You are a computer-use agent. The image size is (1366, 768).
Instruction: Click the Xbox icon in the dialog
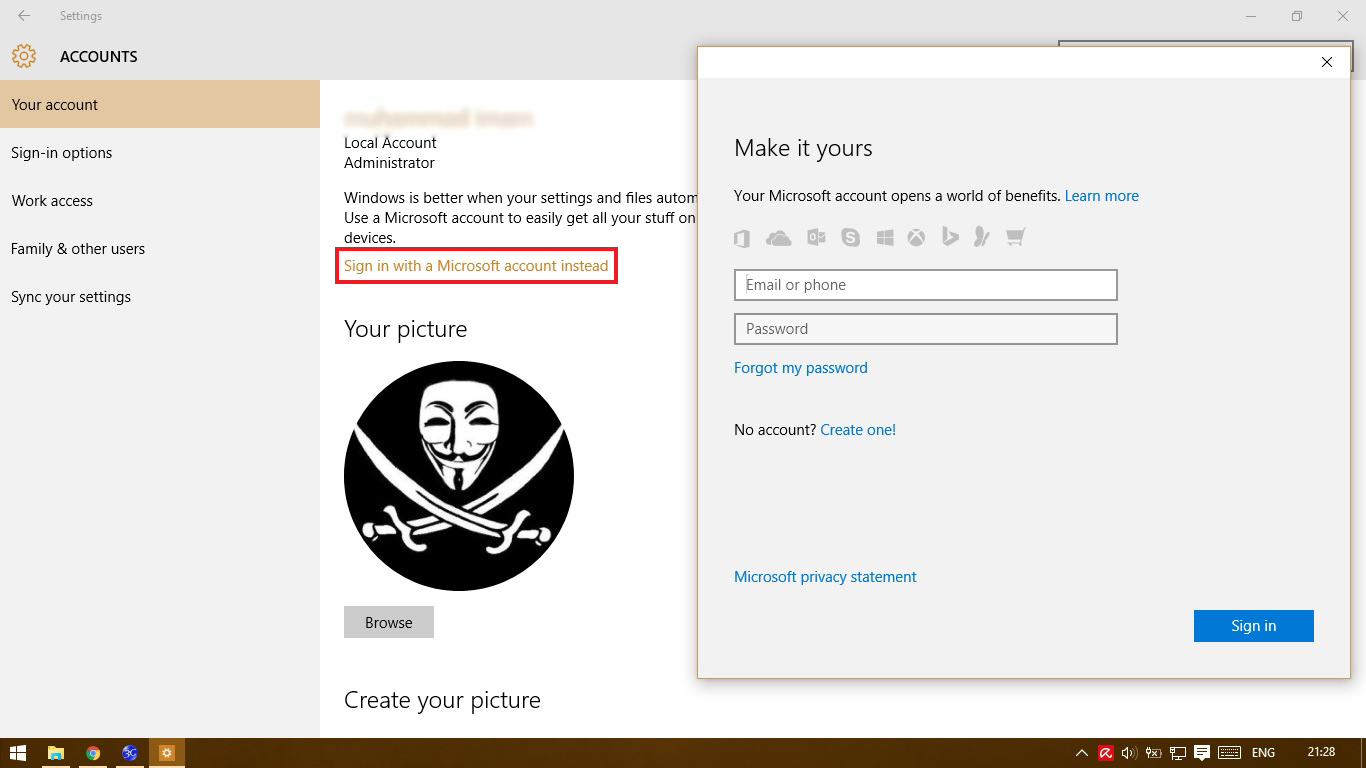917,237
